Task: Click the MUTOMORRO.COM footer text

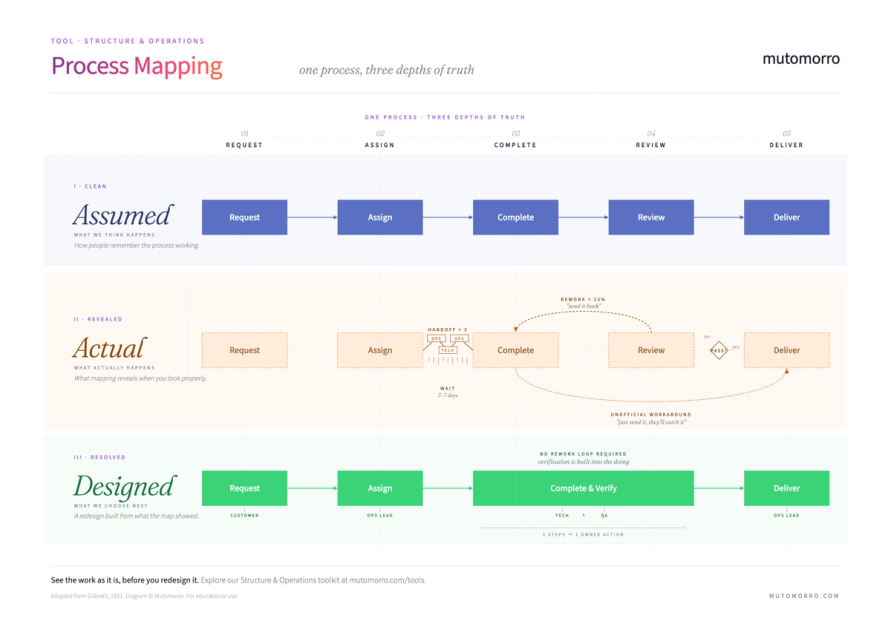Action: click(x=804, y=596)
